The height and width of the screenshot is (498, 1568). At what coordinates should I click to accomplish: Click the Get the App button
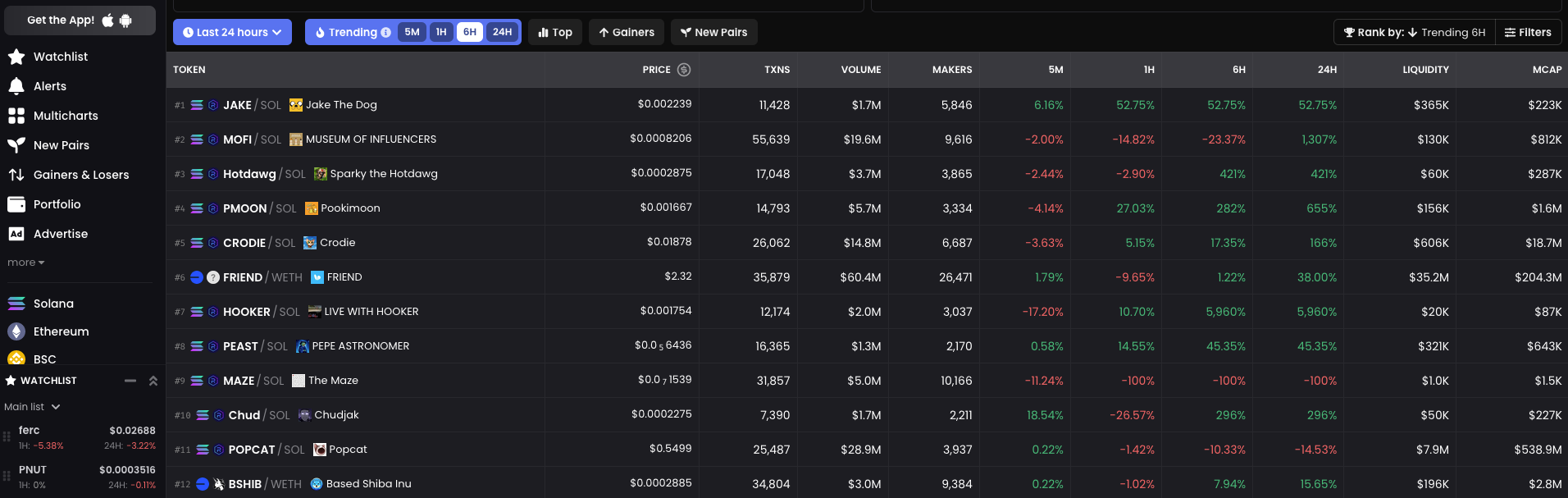click(x=80, y=21)
